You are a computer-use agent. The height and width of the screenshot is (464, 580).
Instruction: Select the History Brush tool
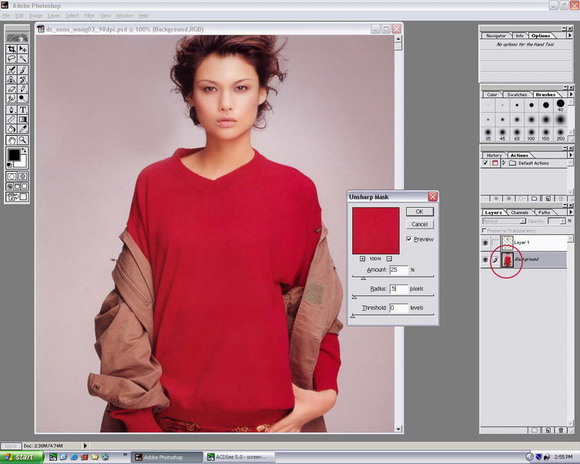23,80
